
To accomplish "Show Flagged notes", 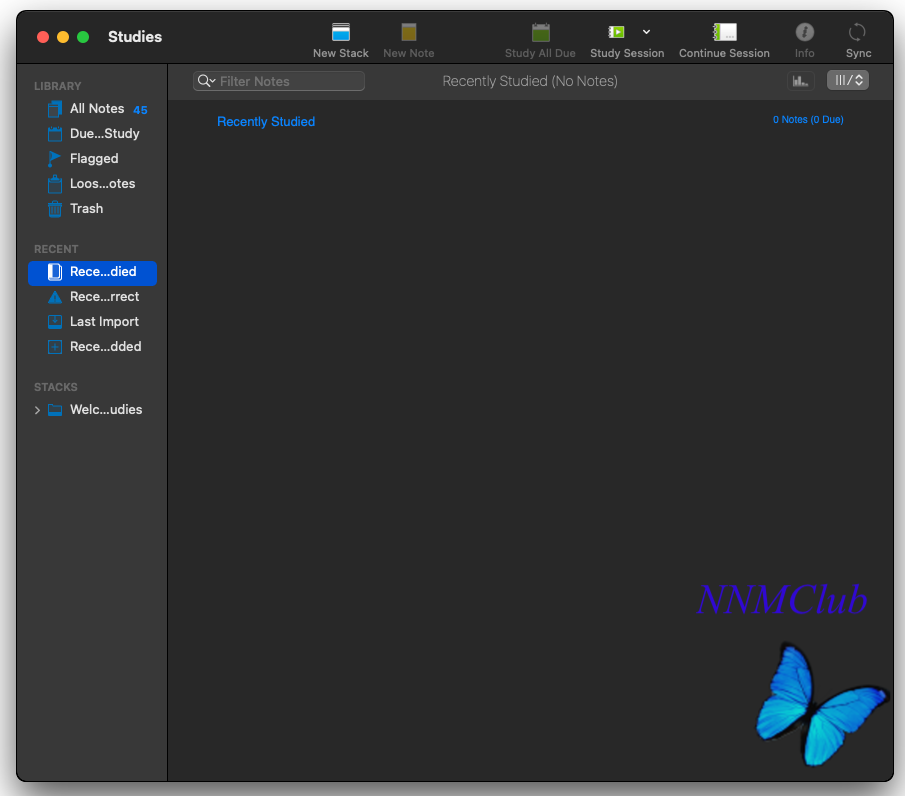I will [92, 159].
